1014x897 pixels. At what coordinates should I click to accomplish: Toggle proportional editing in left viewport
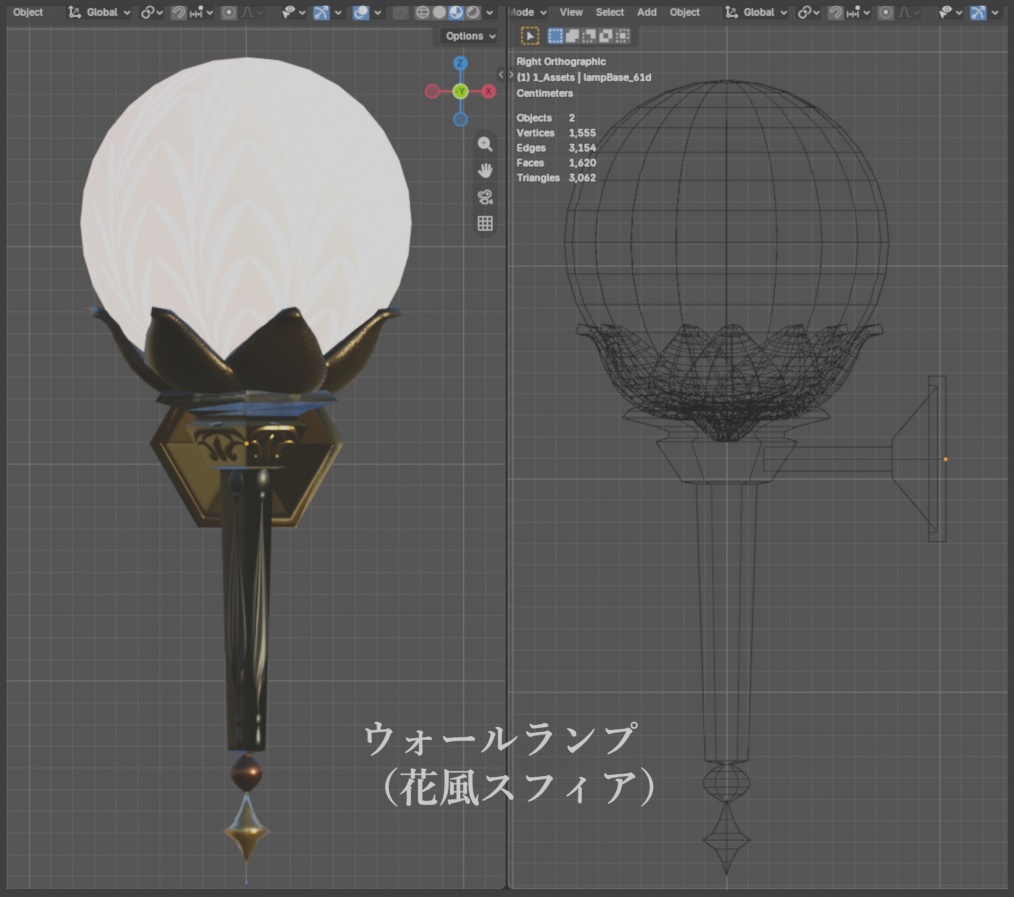[x=228, y=12]
